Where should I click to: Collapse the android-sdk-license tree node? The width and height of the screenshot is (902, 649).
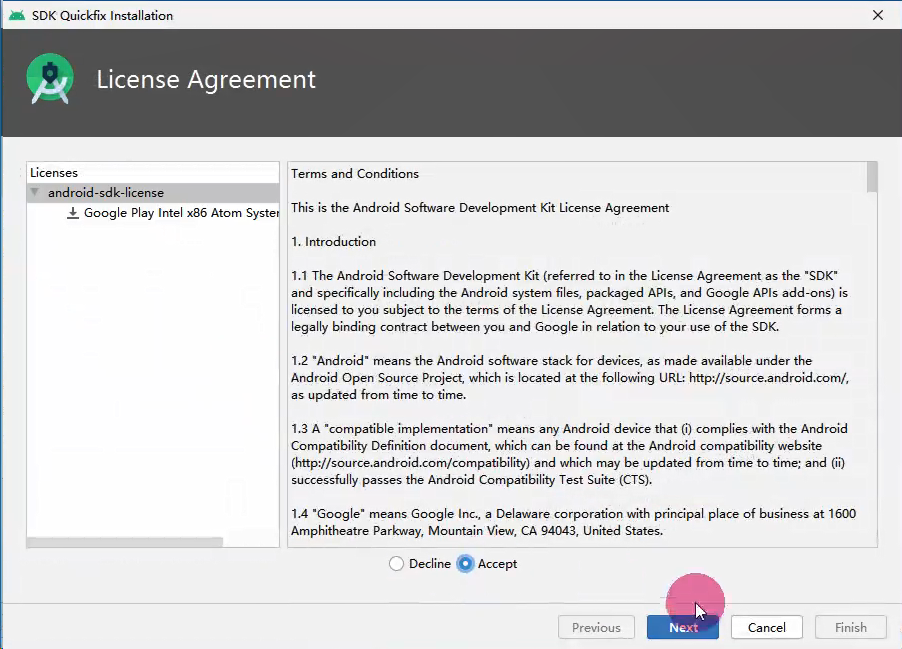35,192
